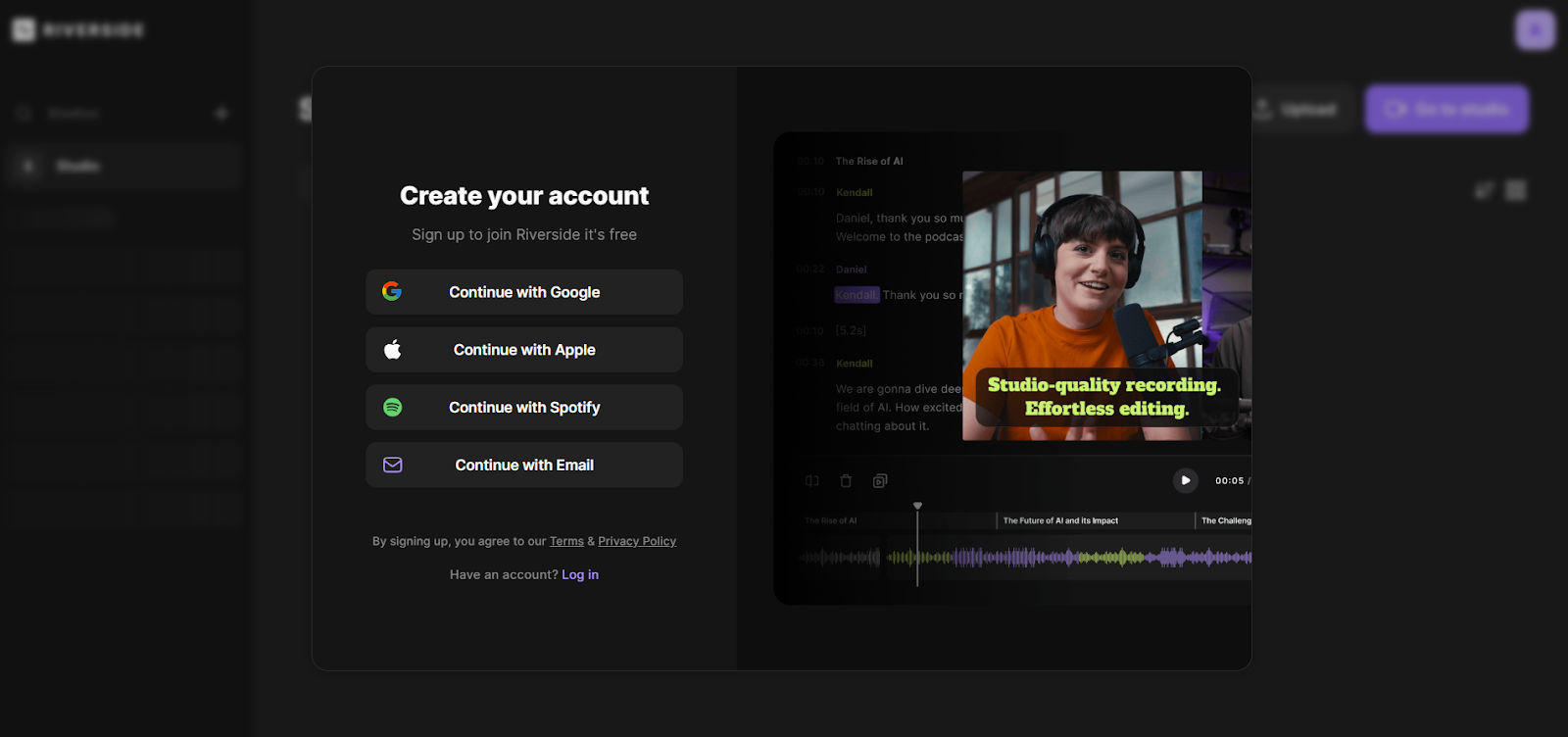Choose Continue with Apple
Viewport: 1568px width, 737px height.
click(x=524, y=350)
